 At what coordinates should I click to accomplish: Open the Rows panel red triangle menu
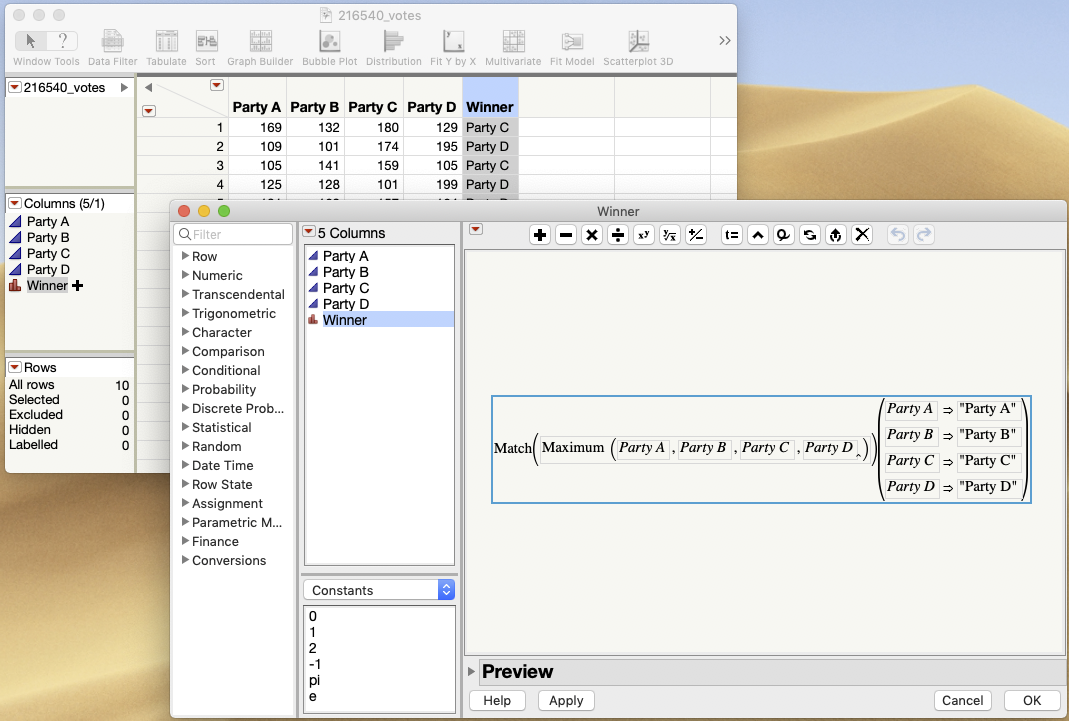click(x=14, y=367)
